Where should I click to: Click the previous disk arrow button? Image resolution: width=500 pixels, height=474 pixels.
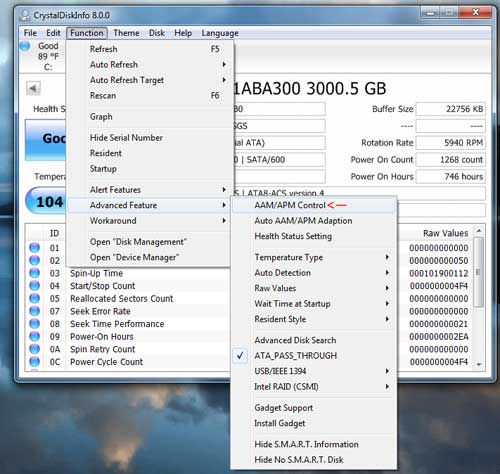[x=33, y=88]
